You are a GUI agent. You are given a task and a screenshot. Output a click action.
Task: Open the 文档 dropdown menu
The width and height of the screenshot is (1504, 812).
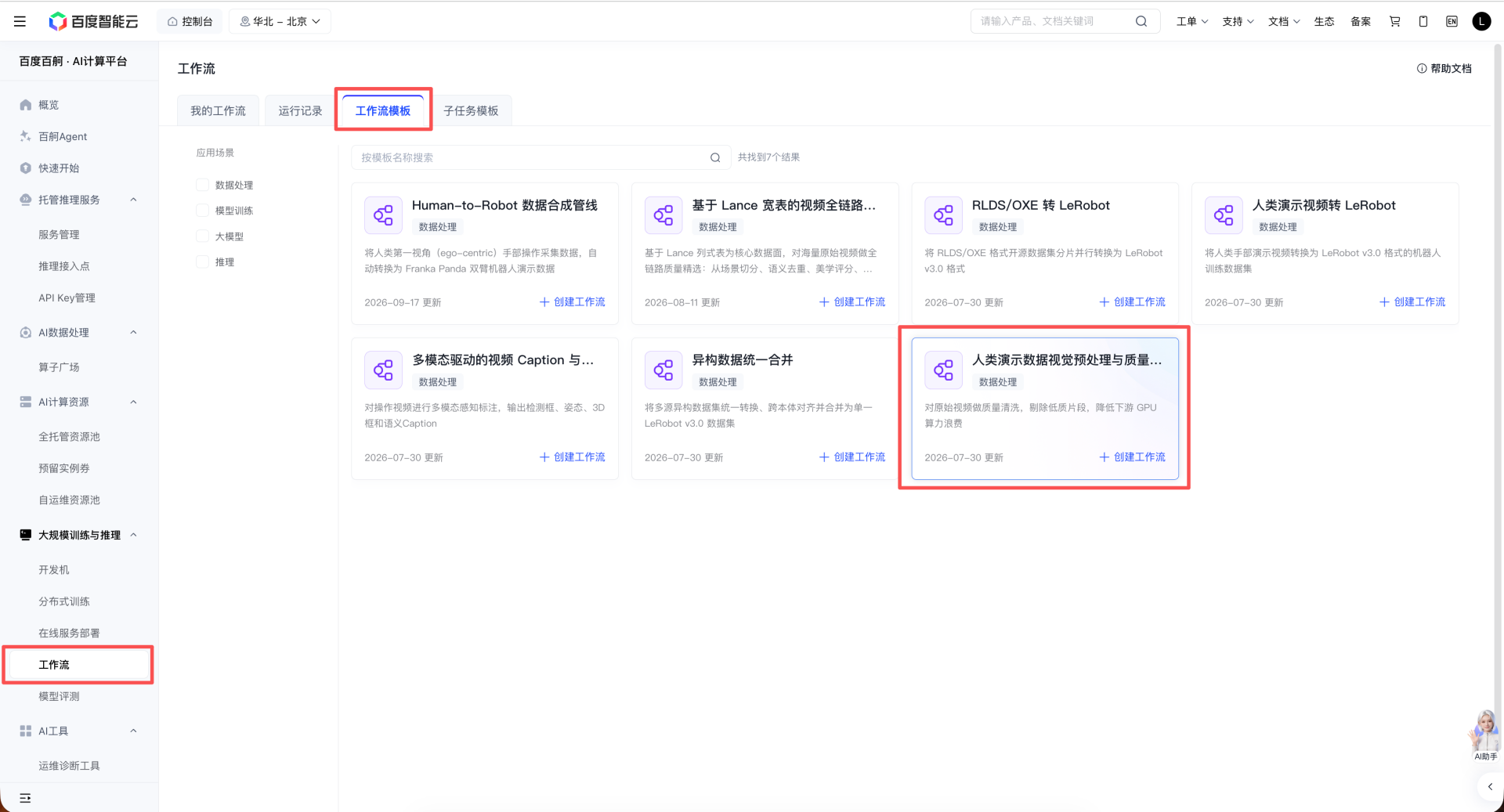(1284, 21)
